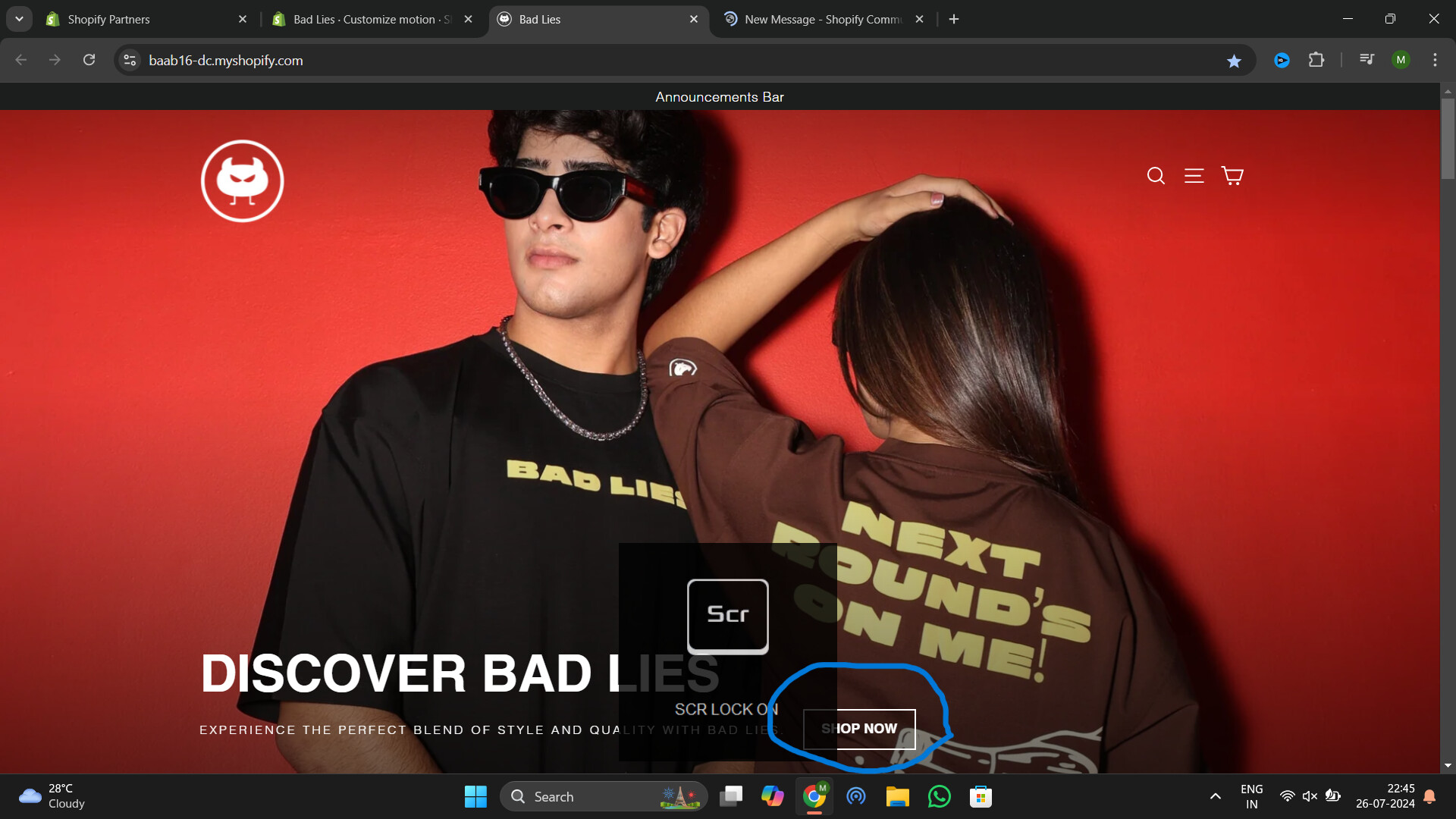Image resolution: width=1456 pixels, height=819 pixels.
Task: Close the New Message tab
Action: pyautogui.click(x=919, y=19)
